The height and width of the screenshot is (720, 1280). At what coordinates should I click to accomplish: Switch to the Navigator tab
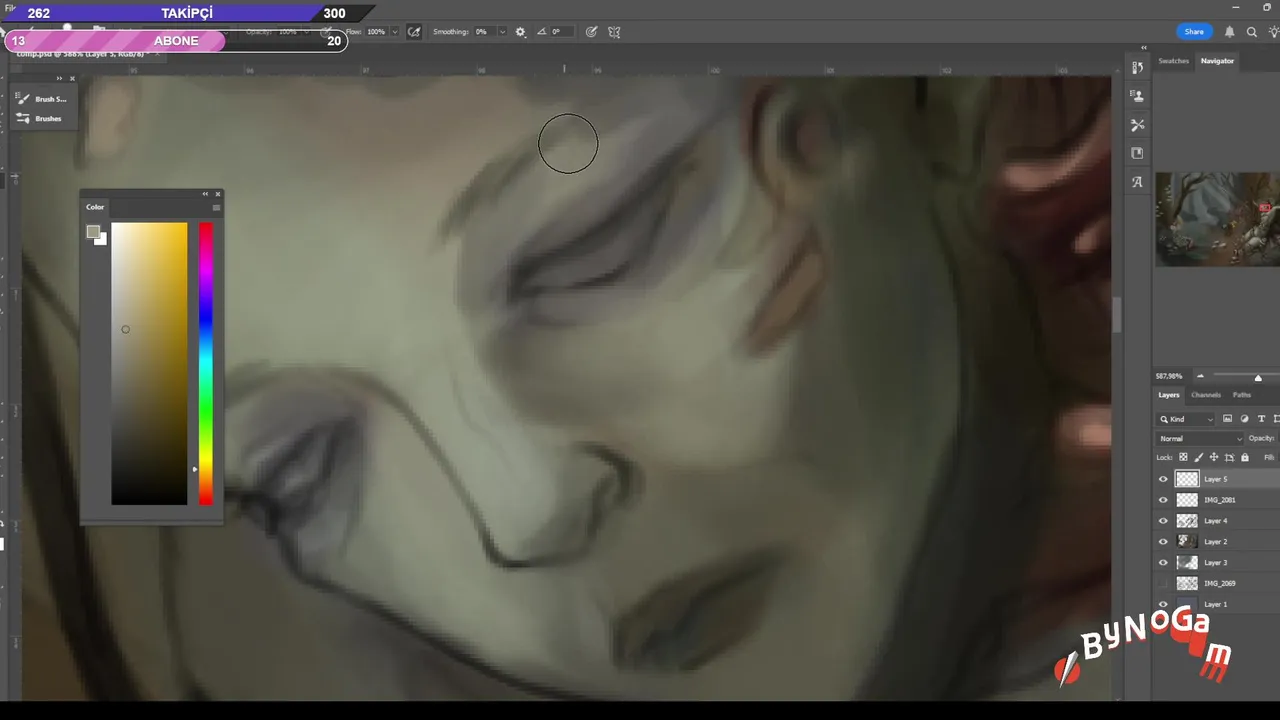(1217, 61)
